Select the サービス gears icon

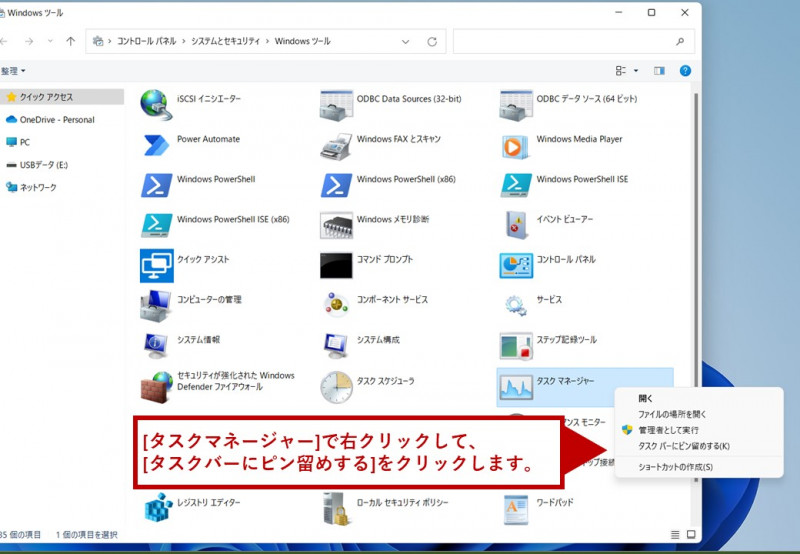coord(516,305)
